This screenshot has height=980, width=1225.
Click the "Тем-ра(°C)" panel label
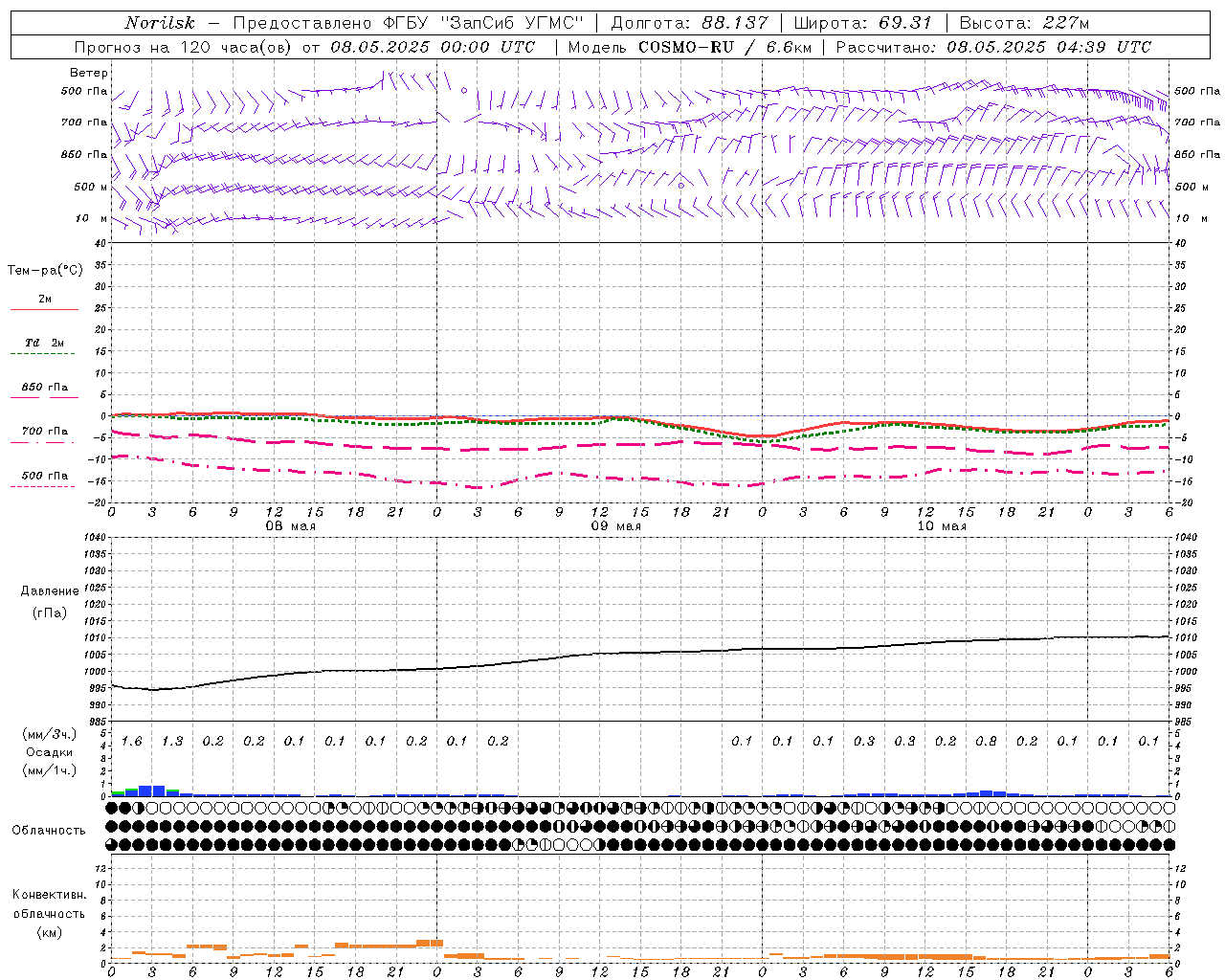[45, 271]
